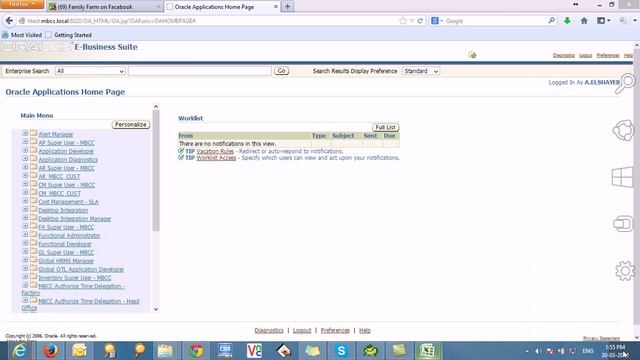Image resolution: width=640 pixels, height=360 pixels.
Task: Open the Search Results Display 'Standard' dropdown
Action: coord(421,71)
